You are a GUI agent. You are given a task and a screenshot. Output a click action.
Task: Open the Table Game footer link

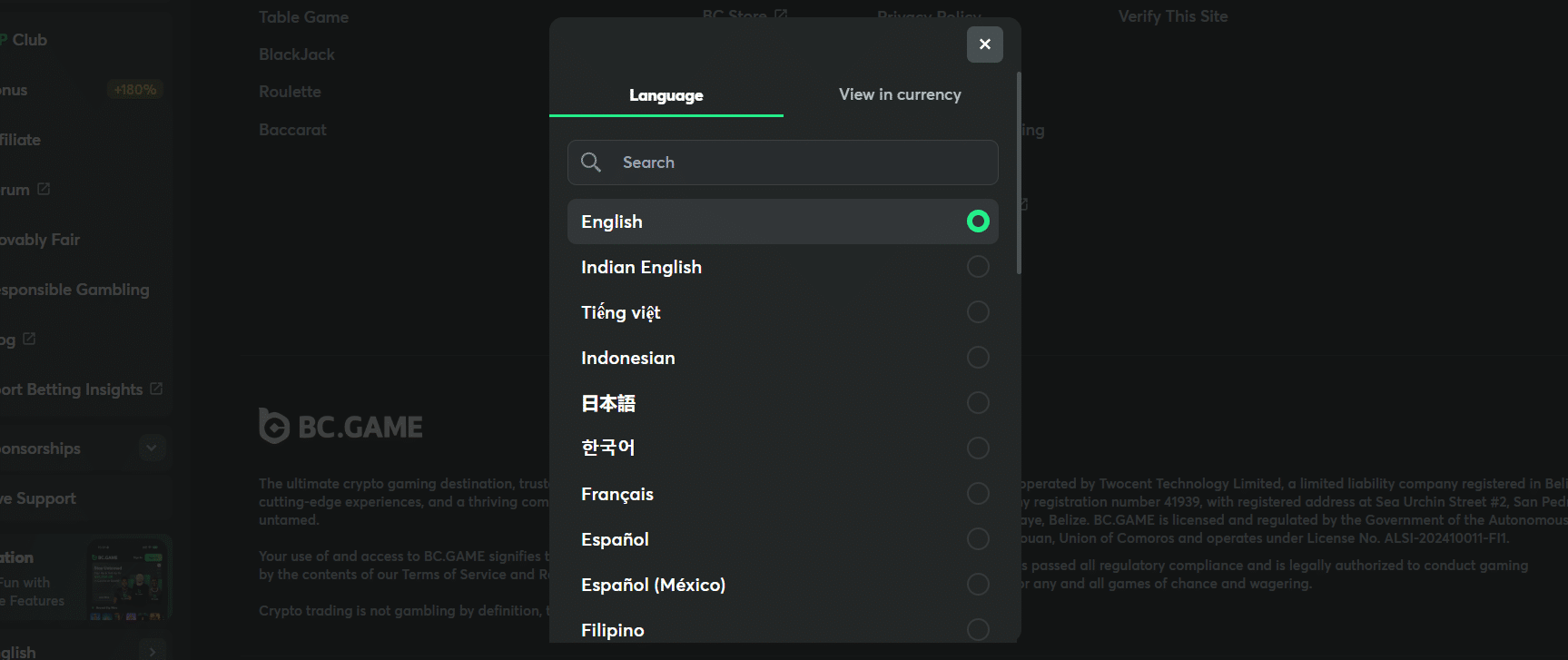point(303,17)
